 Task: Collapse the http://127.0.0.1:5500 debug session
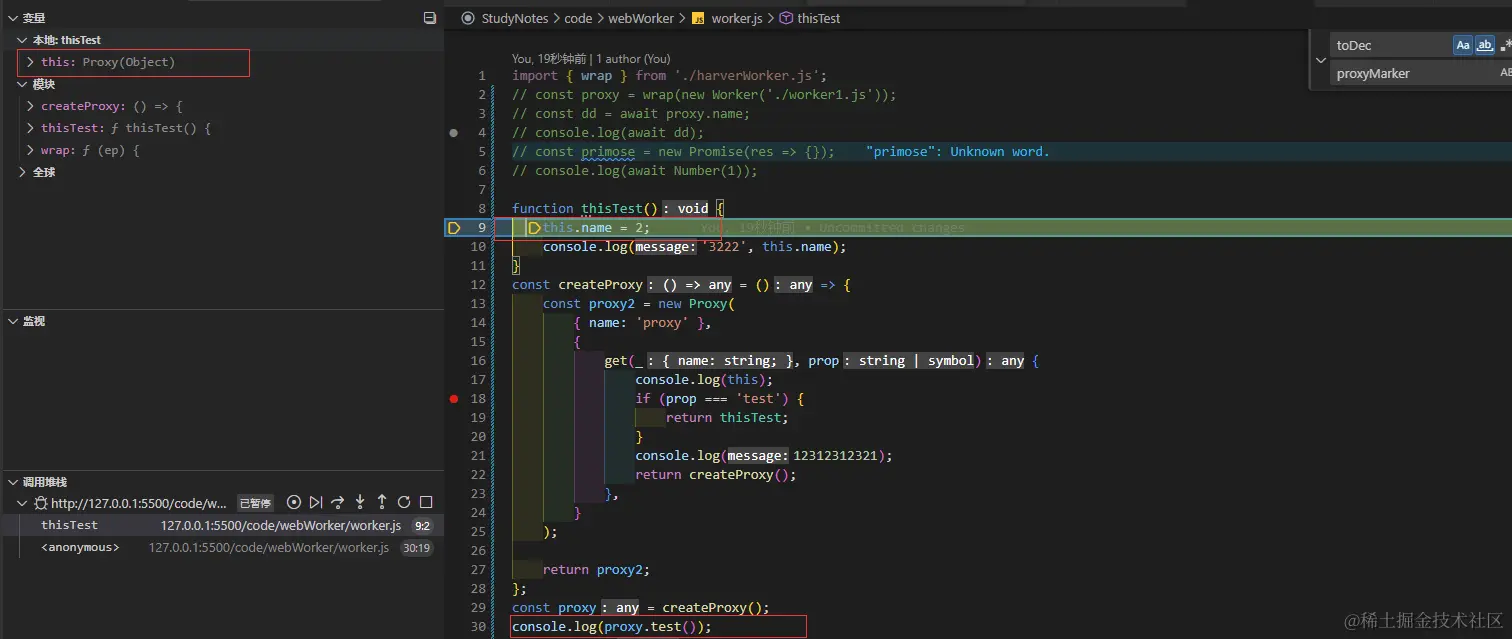click(x=24, y=503)
